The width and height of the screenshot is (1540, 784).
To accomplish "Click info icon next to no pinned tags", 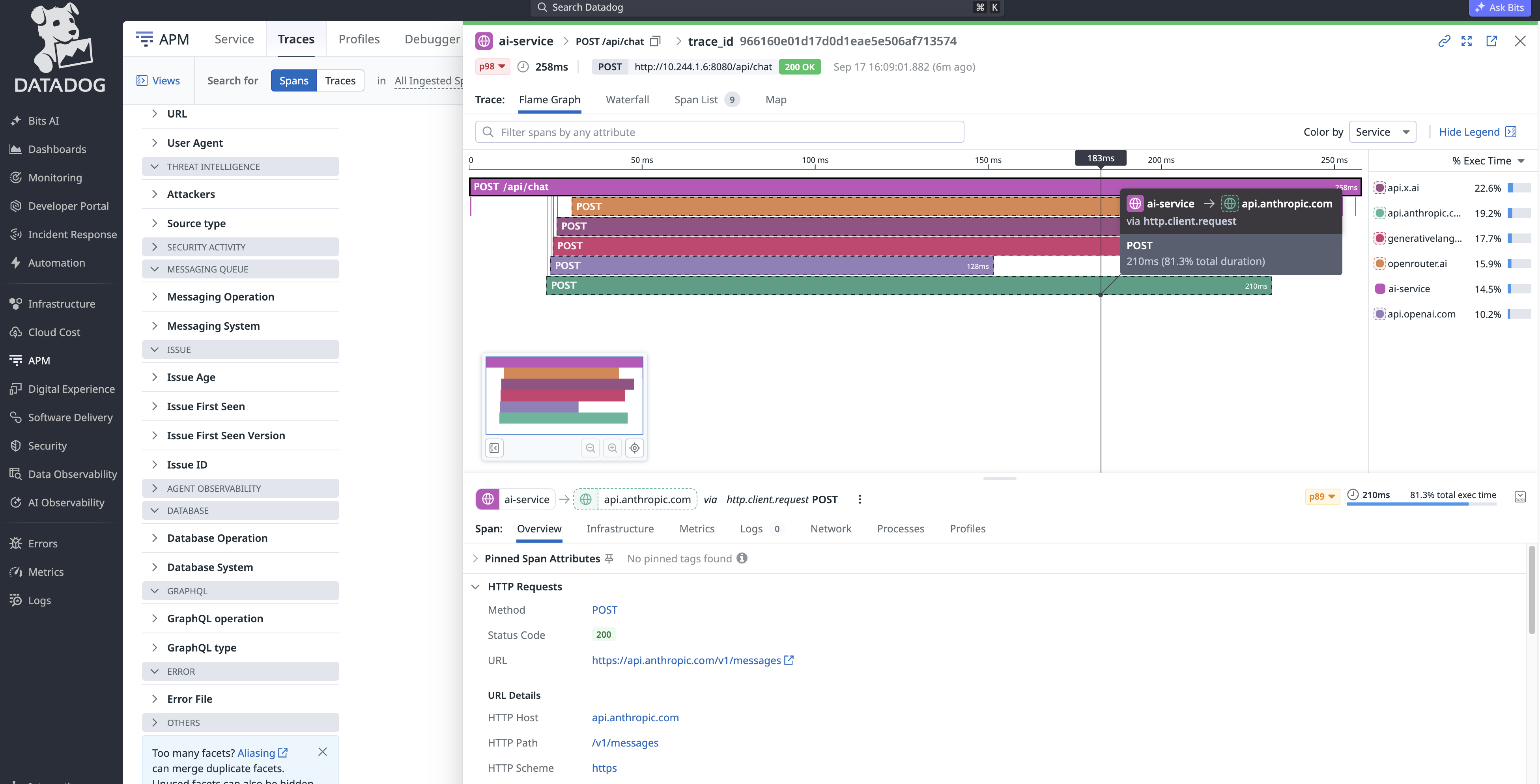I will (x=742, y=558).
